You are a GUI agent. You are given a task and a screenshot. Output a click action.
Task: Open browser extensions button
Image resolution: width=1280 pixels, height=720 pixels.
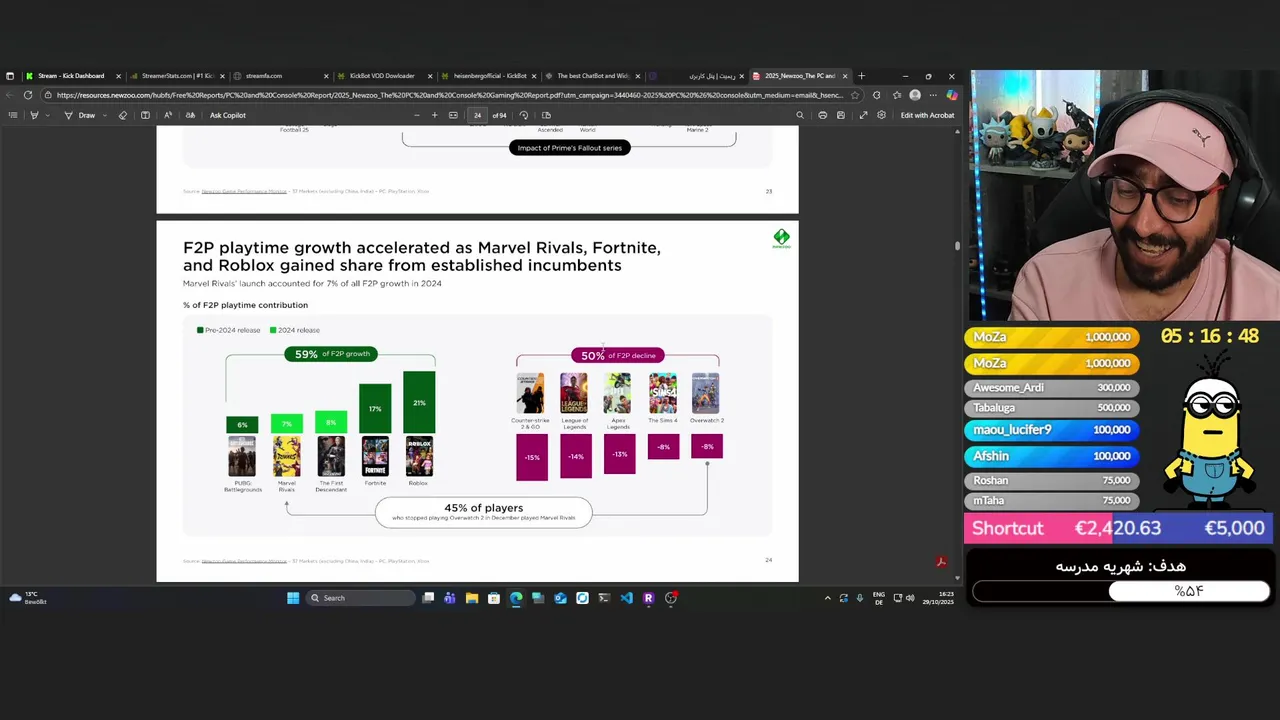(877, 95)
